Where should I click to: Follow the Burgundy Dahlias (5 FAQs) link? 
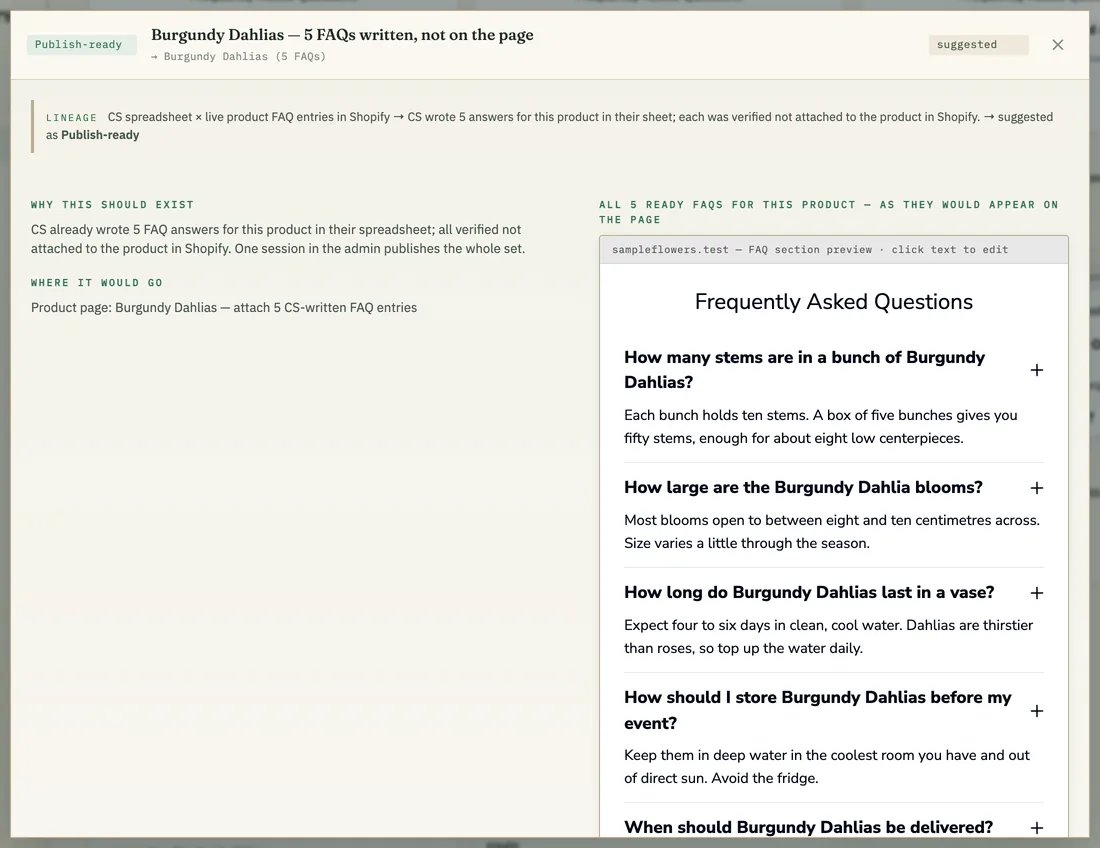tap(239, 57)
